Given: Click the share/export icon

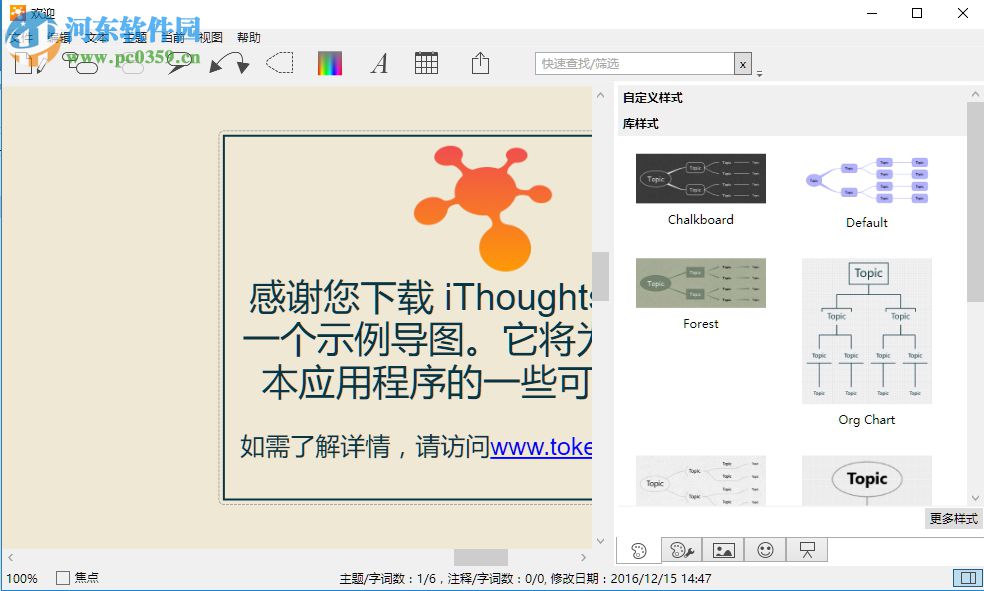Looking at the screenshot, I should click(480, 63).
